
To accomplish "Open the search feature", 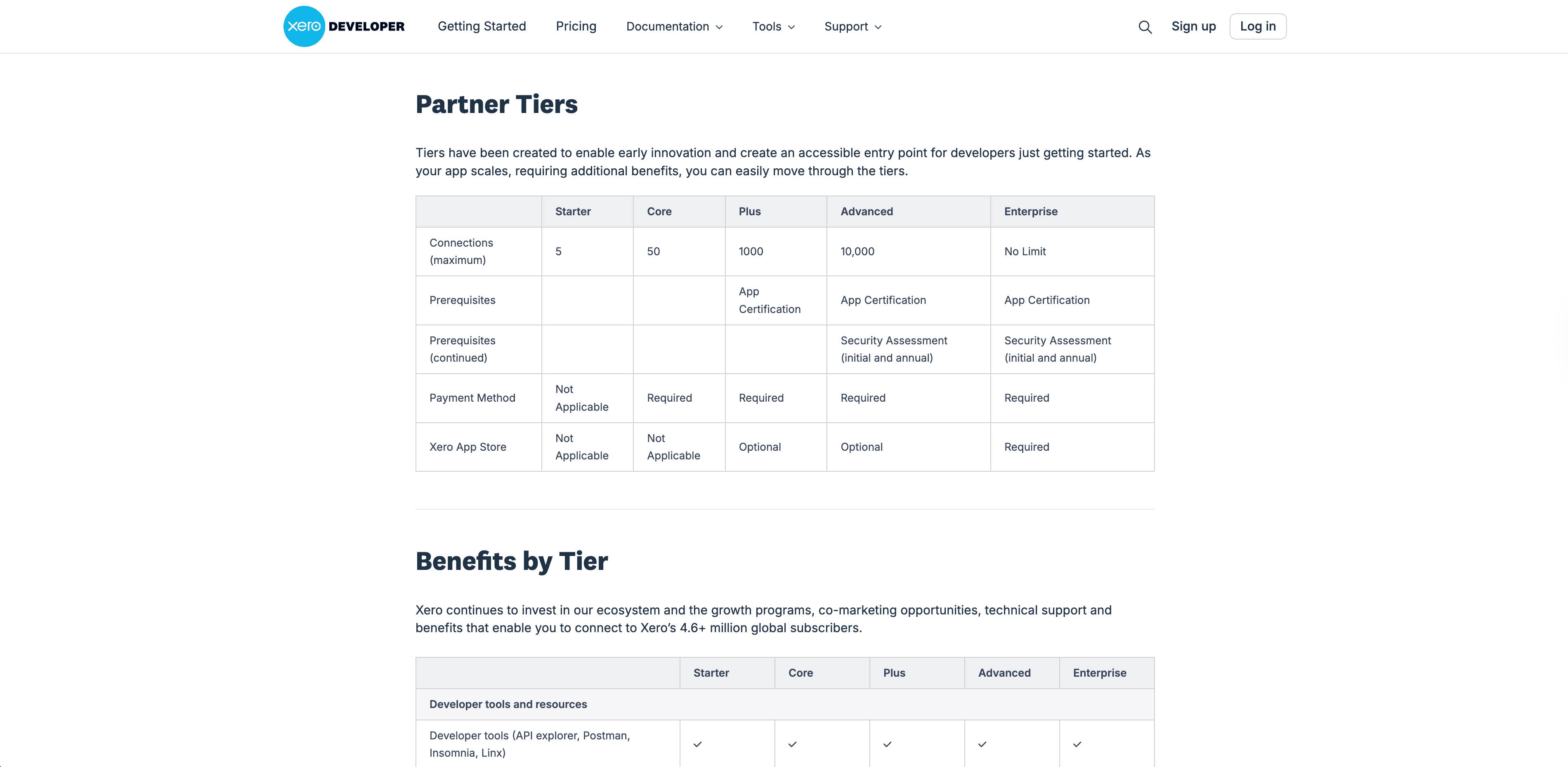I will coord(1145,27).
